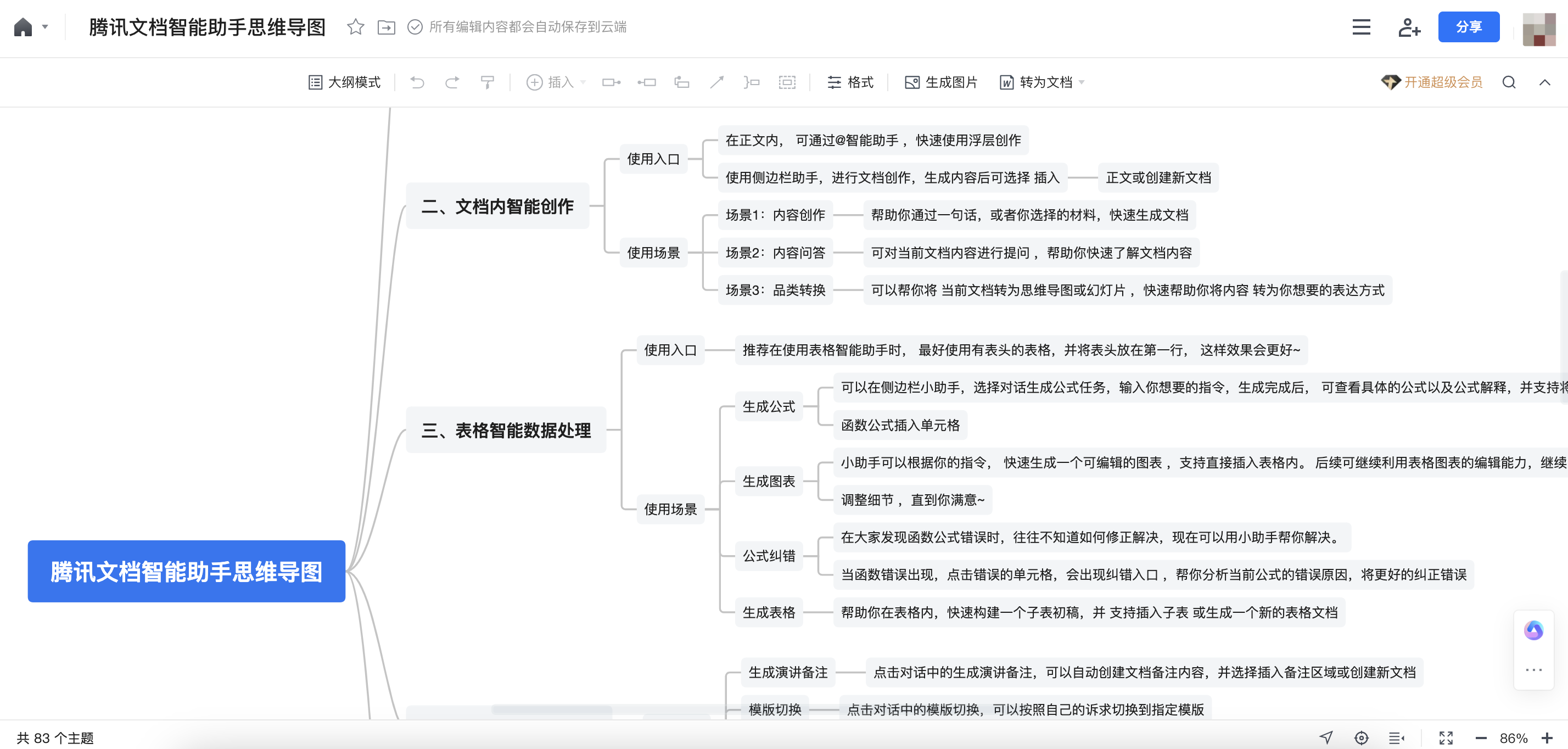This screenshot has width=1568, height=749.
Task: Click the redo arrow icon
Action: coord(452,82)
